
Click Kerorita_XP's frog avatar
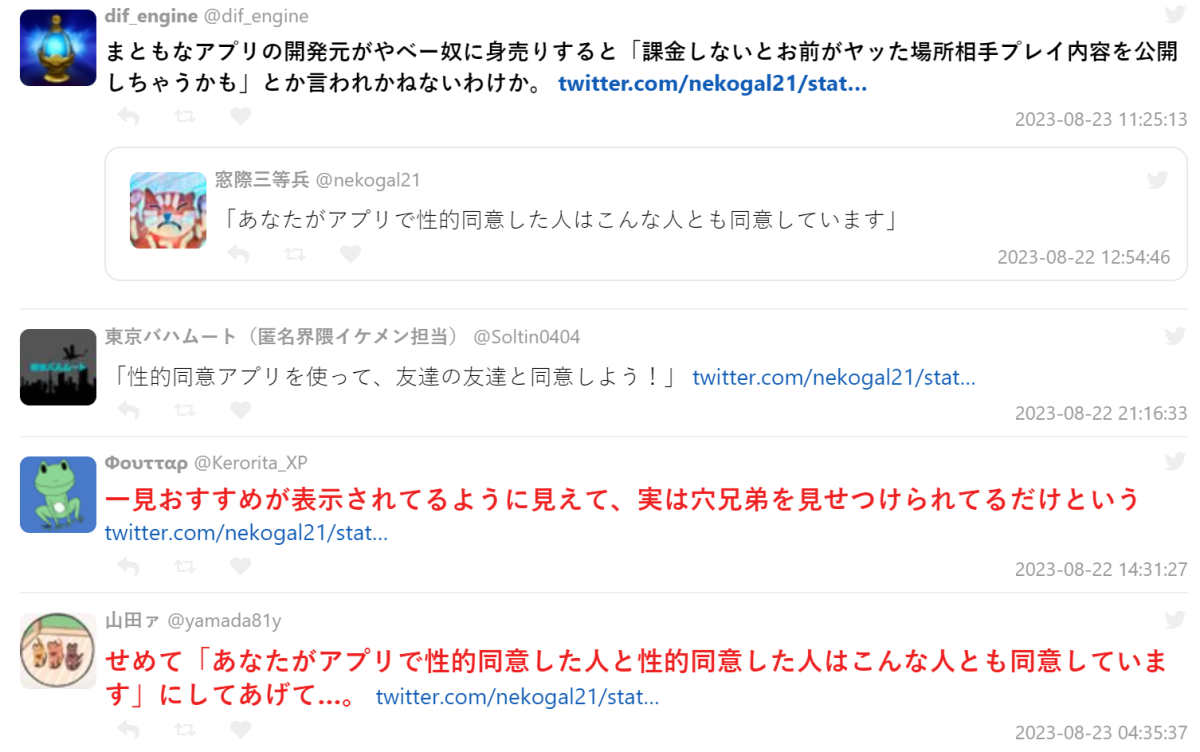tap(58, 494)
